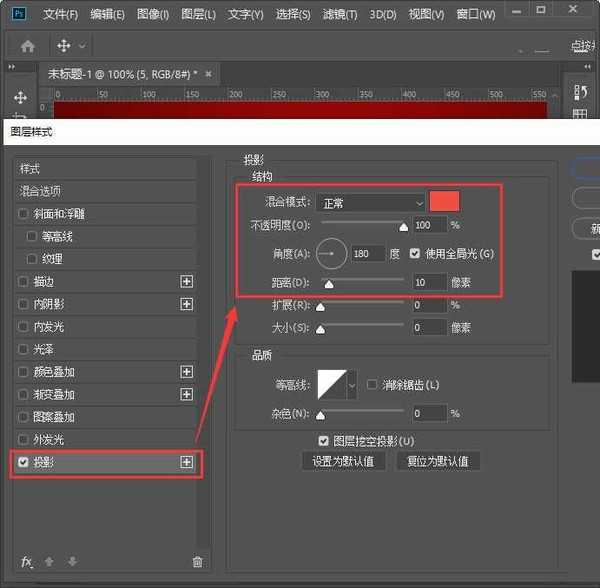
Task: Click the plus icon next to 描边
Action: pos(186,281)
